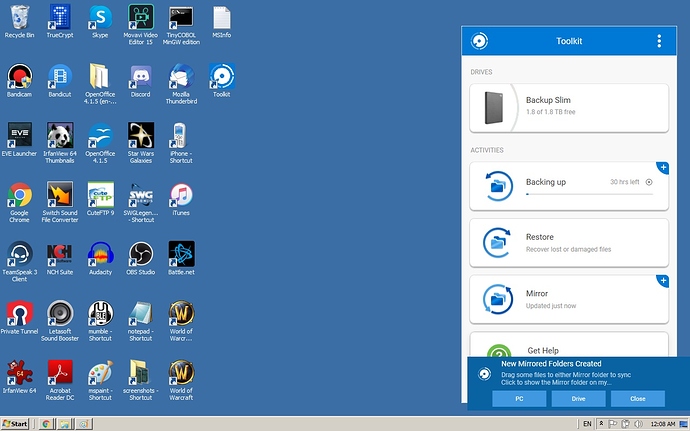Select the iPhone - Shortcut icon

[x=181, y=143]
